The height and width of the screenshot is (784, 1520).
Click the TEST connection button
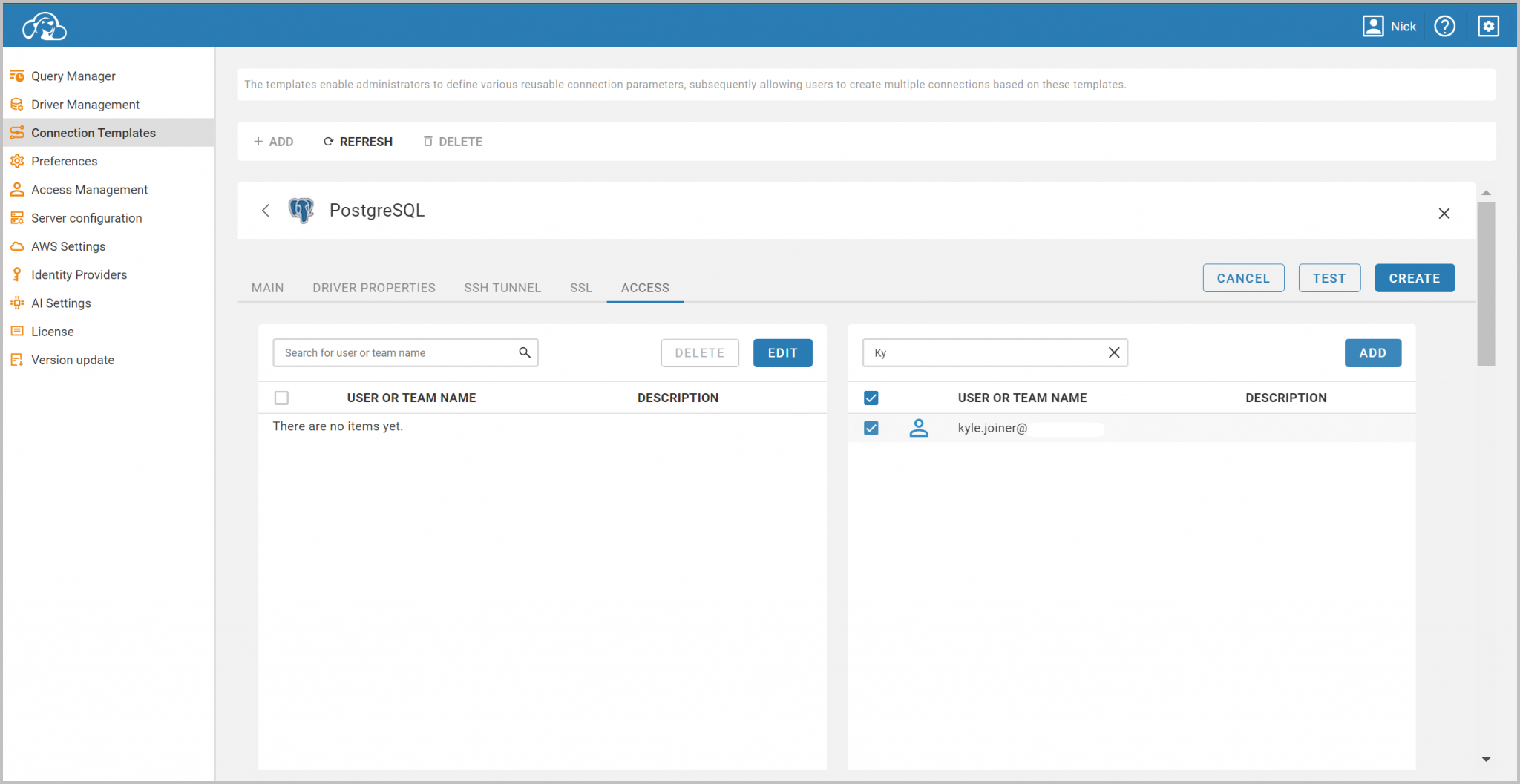pyautogui.click(x=1329, y=278)
